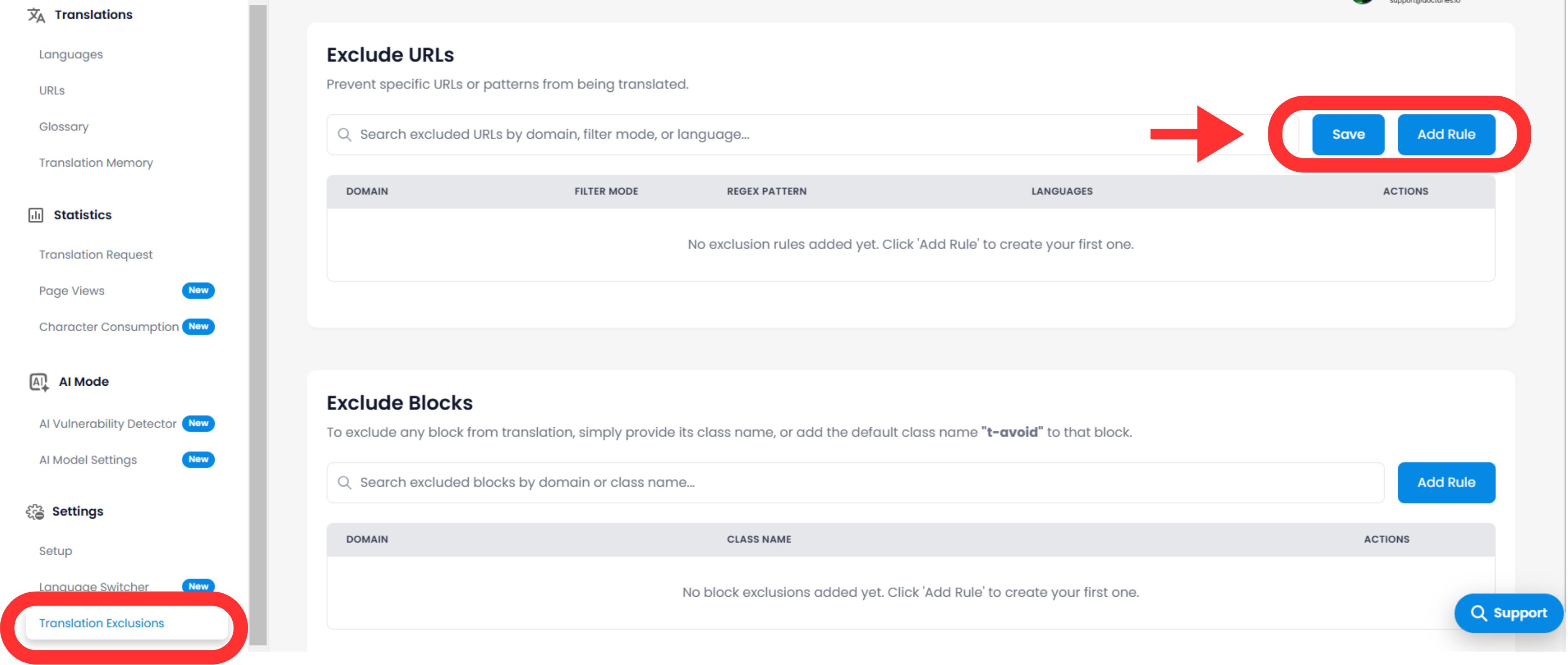Open the Glossary page
Viewport: 1568px width, 665px height.
[x=63, y=126]
